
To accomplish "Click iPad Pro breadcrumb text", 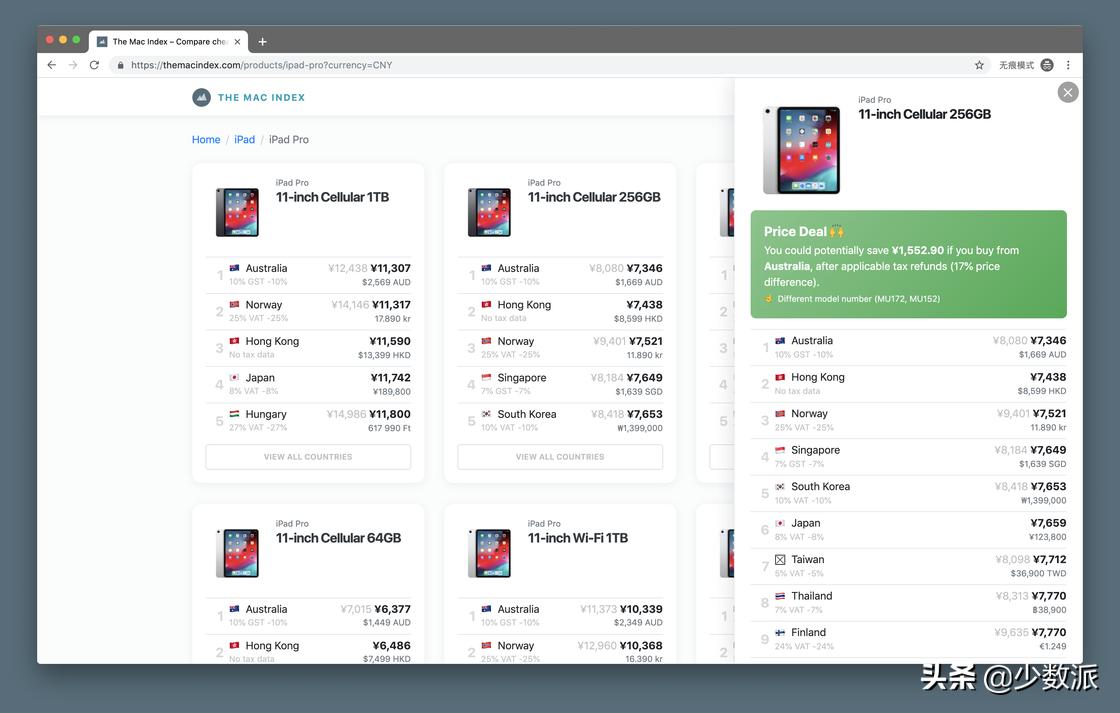I will [x=289, y=139].
